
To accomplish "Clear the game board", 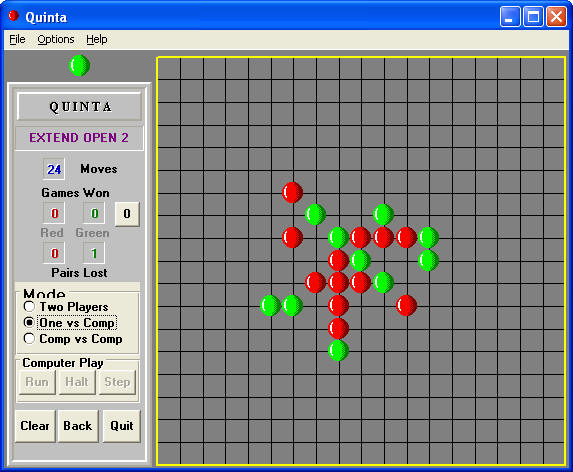I will [35, 426].
